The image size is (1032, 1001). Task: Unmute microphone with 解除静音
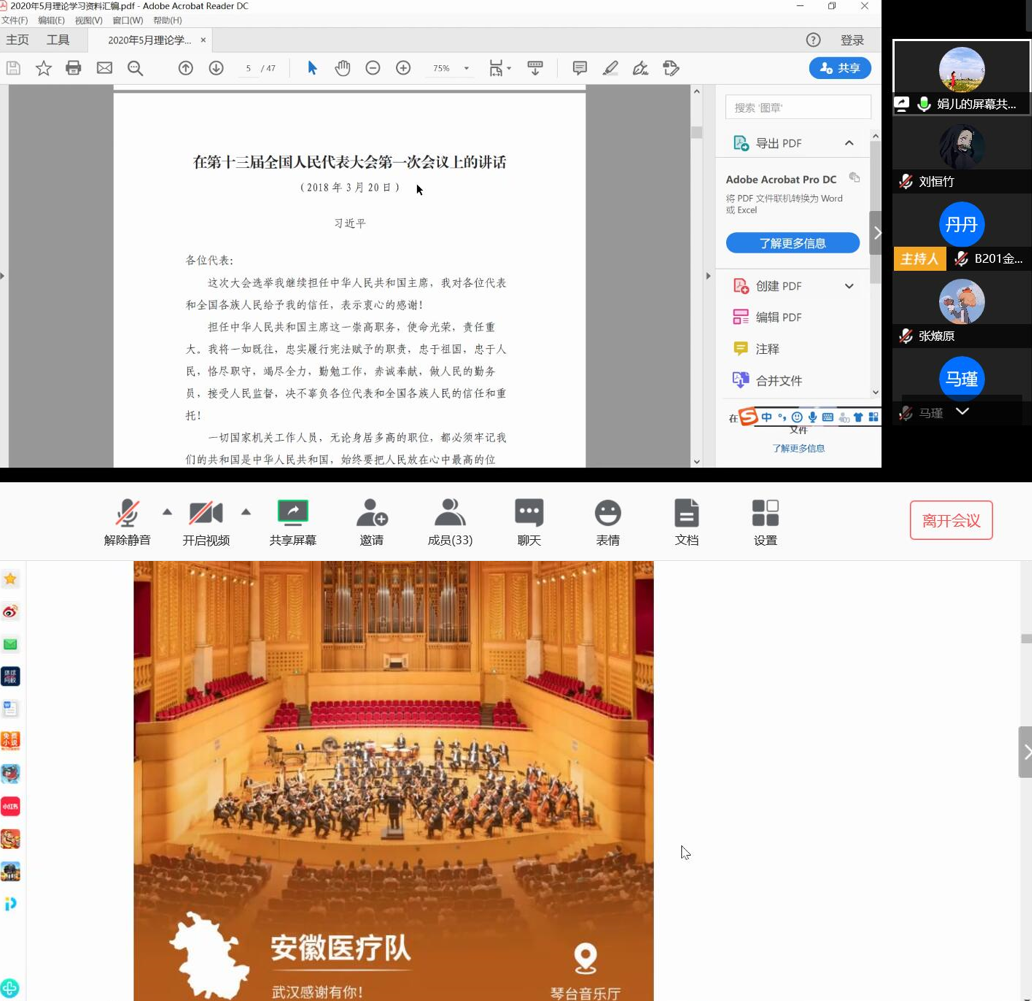[x=127, y=522]
